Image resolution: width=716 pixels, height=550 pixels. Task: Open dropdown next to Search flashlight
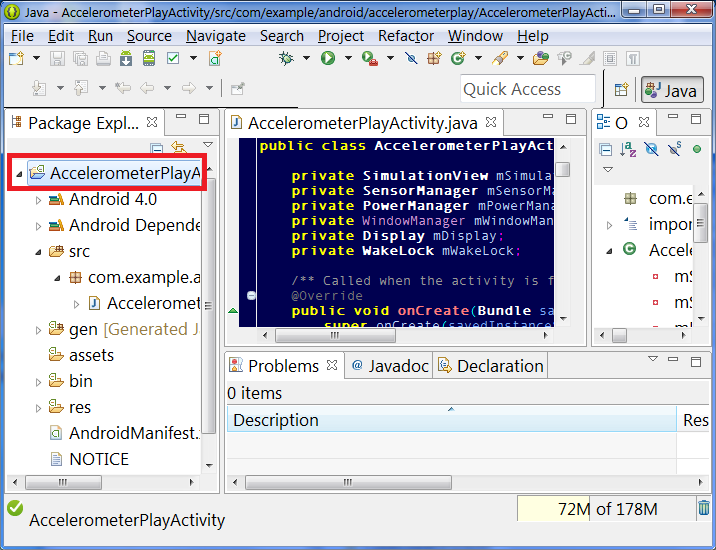pos(520,58)
